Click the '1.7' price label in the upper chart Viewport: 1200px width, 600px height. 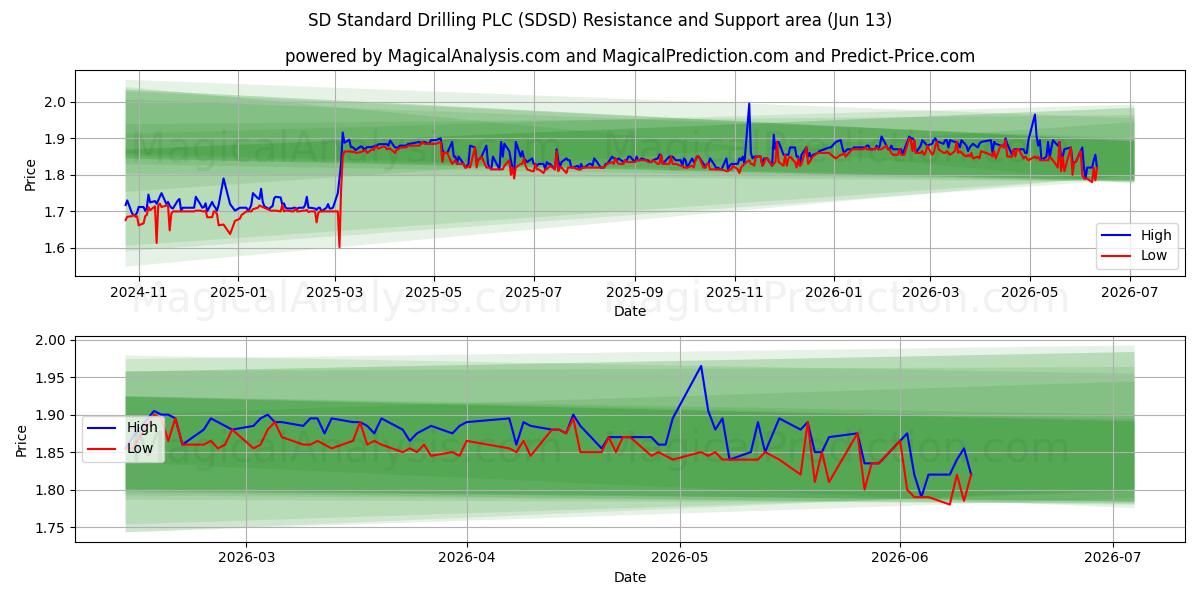tap(56, 212)
